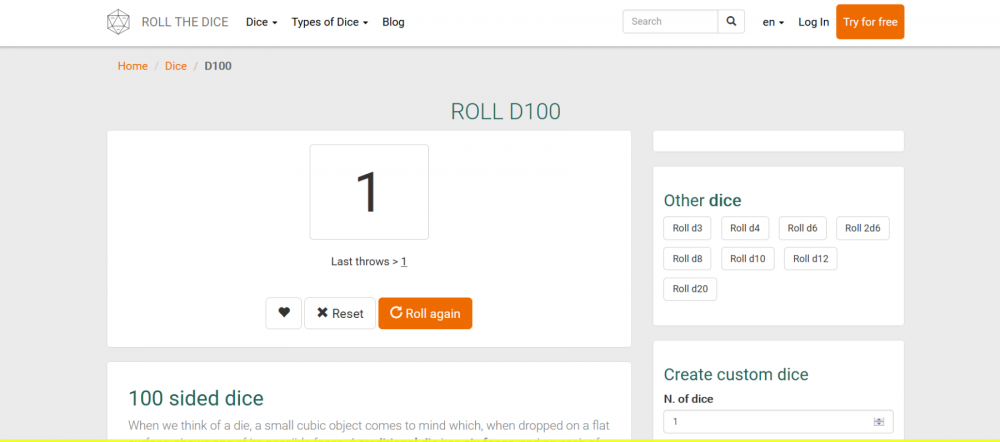Viewport: 1000px width, 442px height.
Task: Focus the Search input field
Action: tap(670, 21)
